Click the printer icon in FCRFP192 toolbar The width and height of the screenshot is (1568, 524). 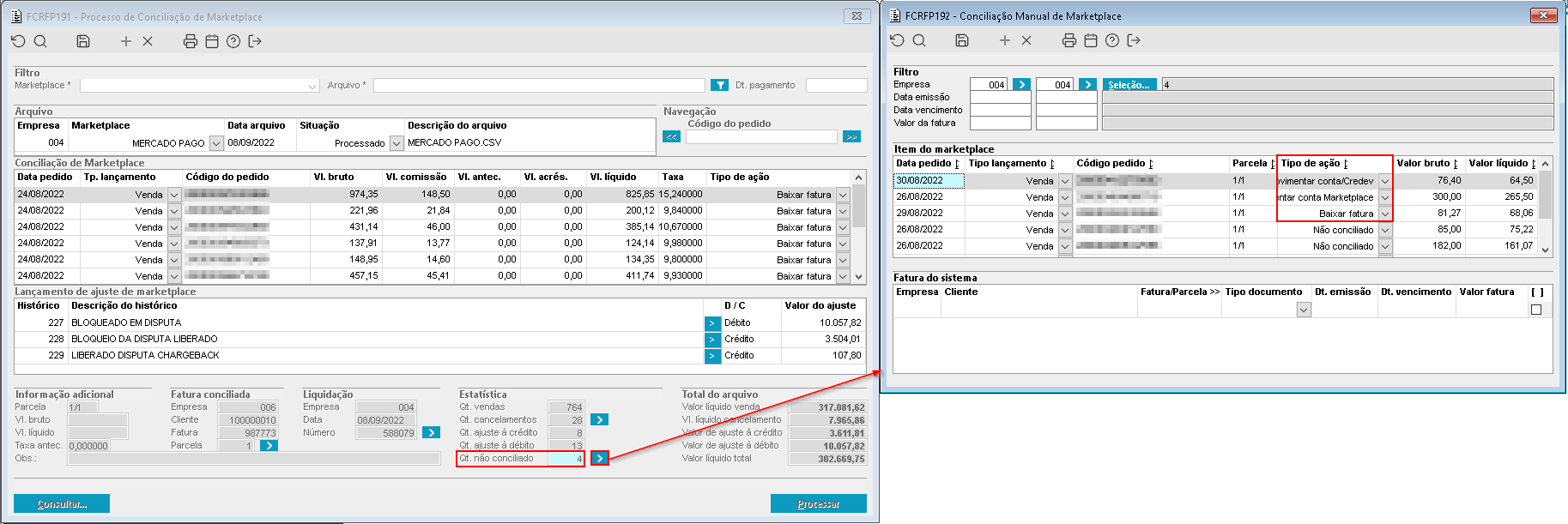(x=1069, y=40)
